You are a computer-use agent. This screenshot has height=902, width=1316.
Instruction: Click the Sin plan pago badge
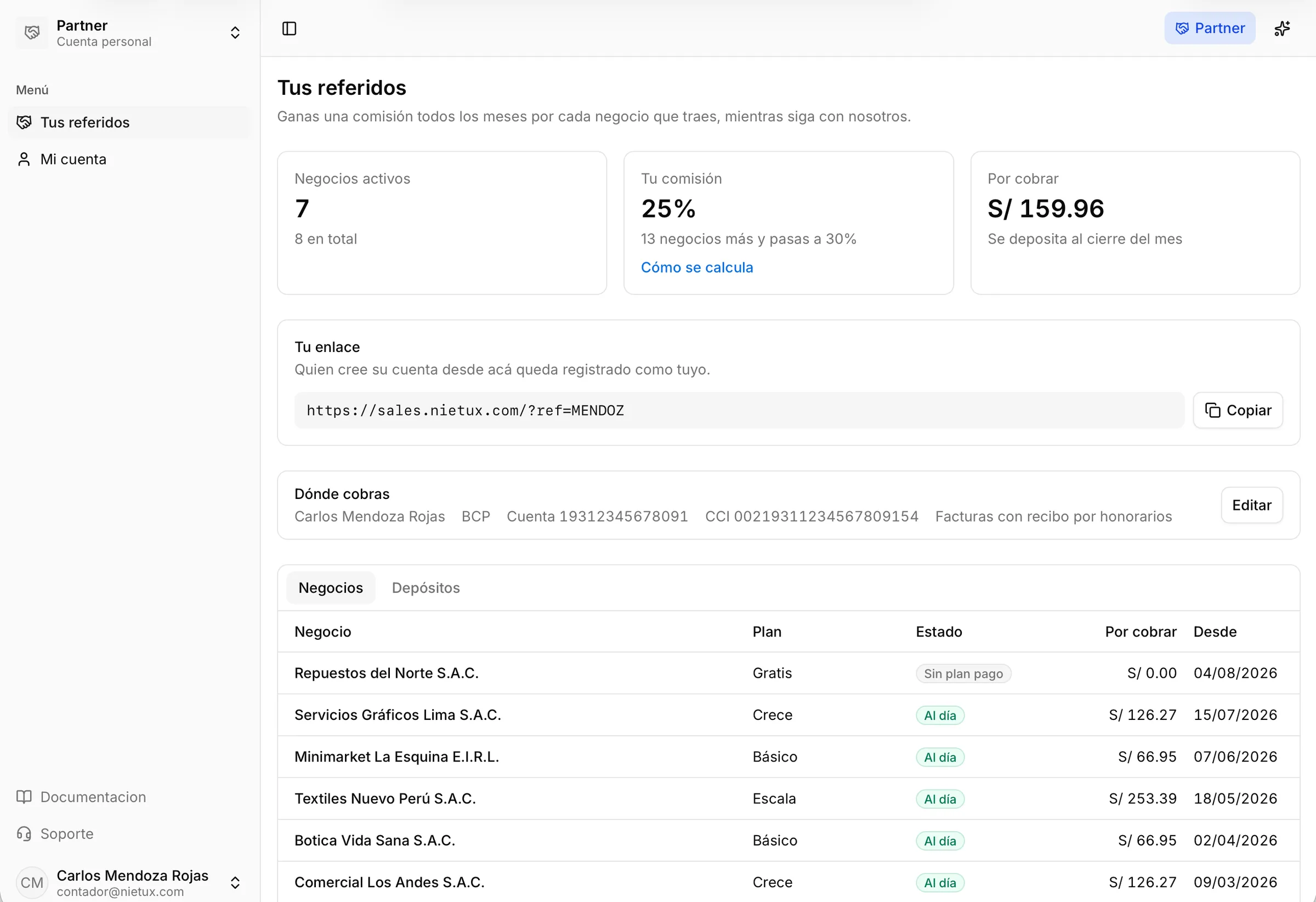(x=963, y=673)
